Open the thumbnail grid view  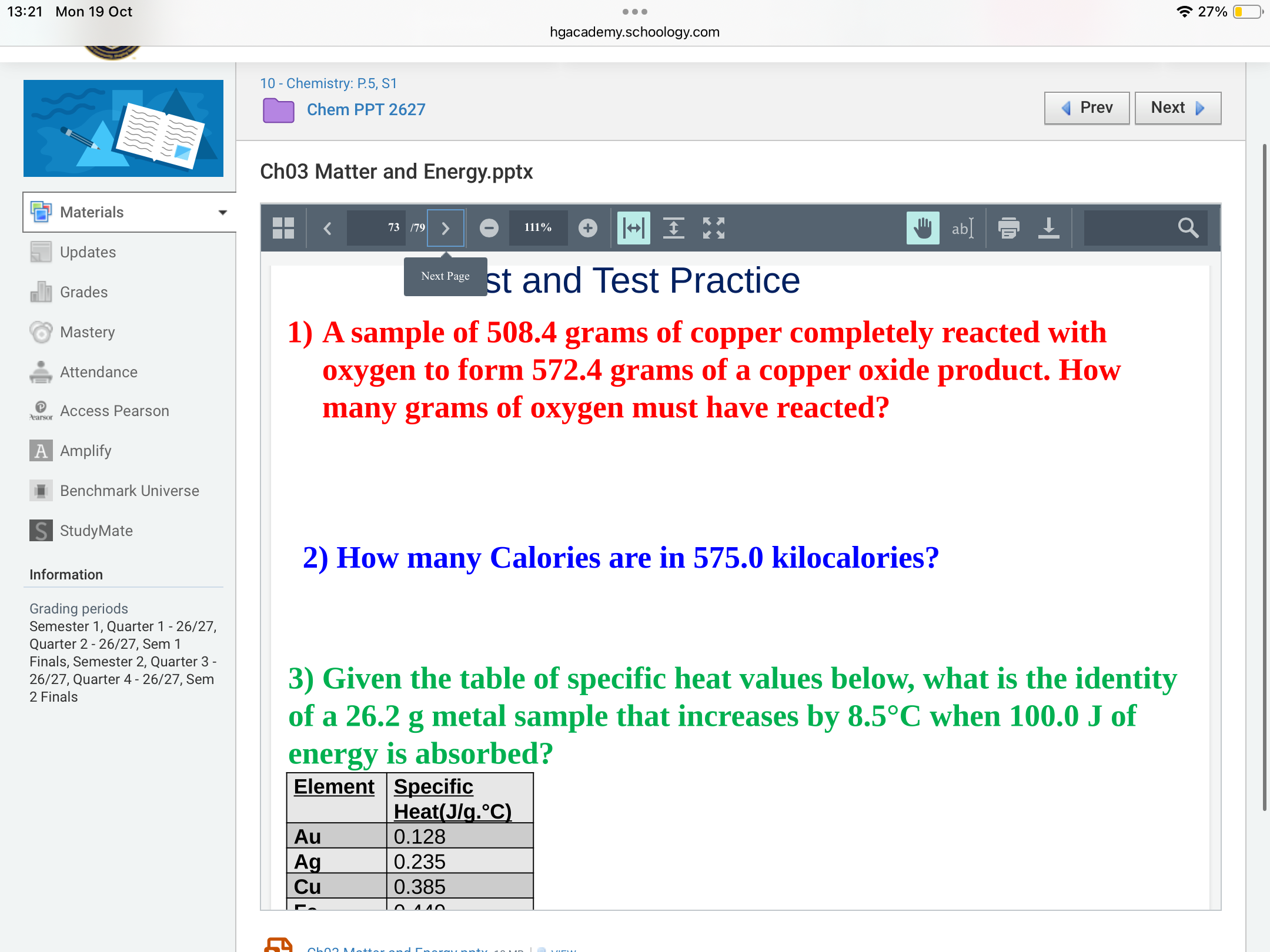coord(283,228)
